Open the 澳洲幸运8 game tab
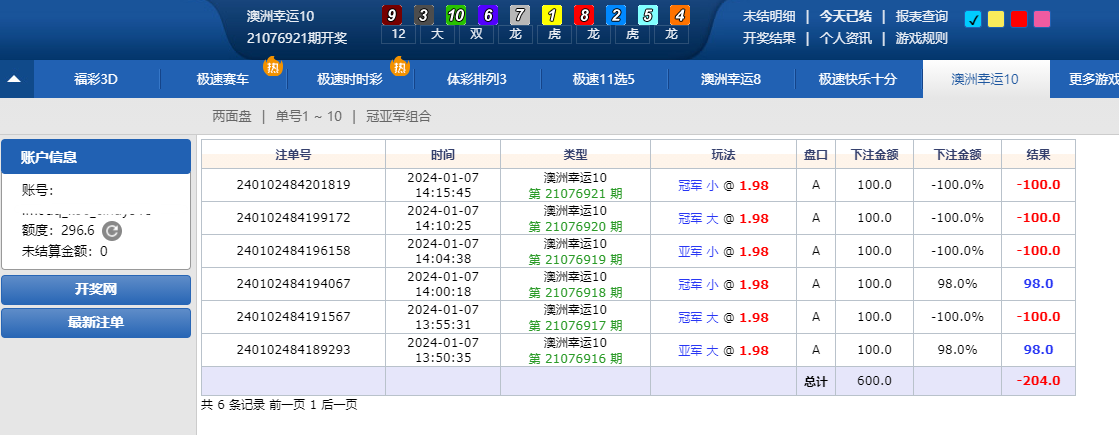1119x435 pixels. 731,79
